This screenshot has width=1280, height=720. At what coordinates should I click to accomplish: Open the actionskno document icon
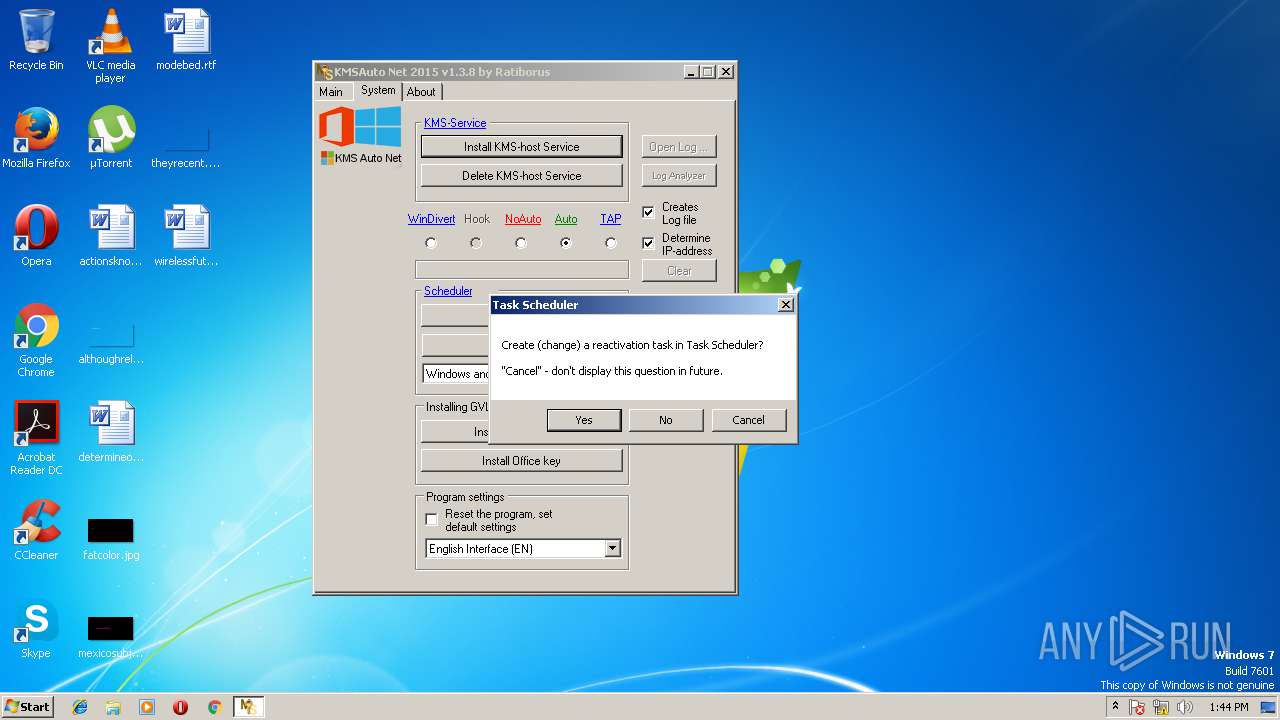[111, 236]
